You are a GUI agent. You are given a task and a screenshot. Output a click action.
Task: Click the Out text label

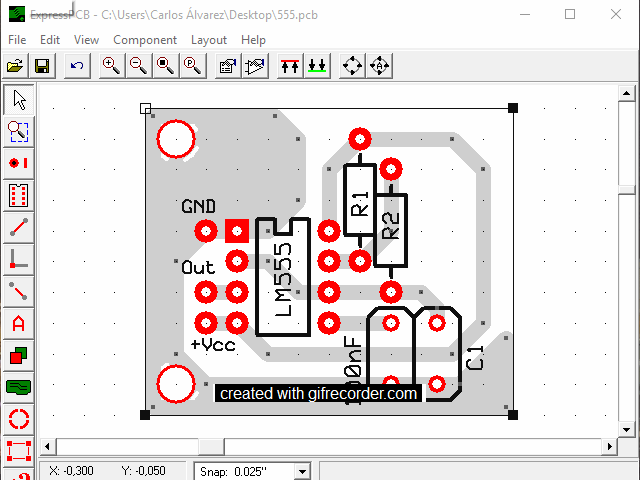point(198,268)
